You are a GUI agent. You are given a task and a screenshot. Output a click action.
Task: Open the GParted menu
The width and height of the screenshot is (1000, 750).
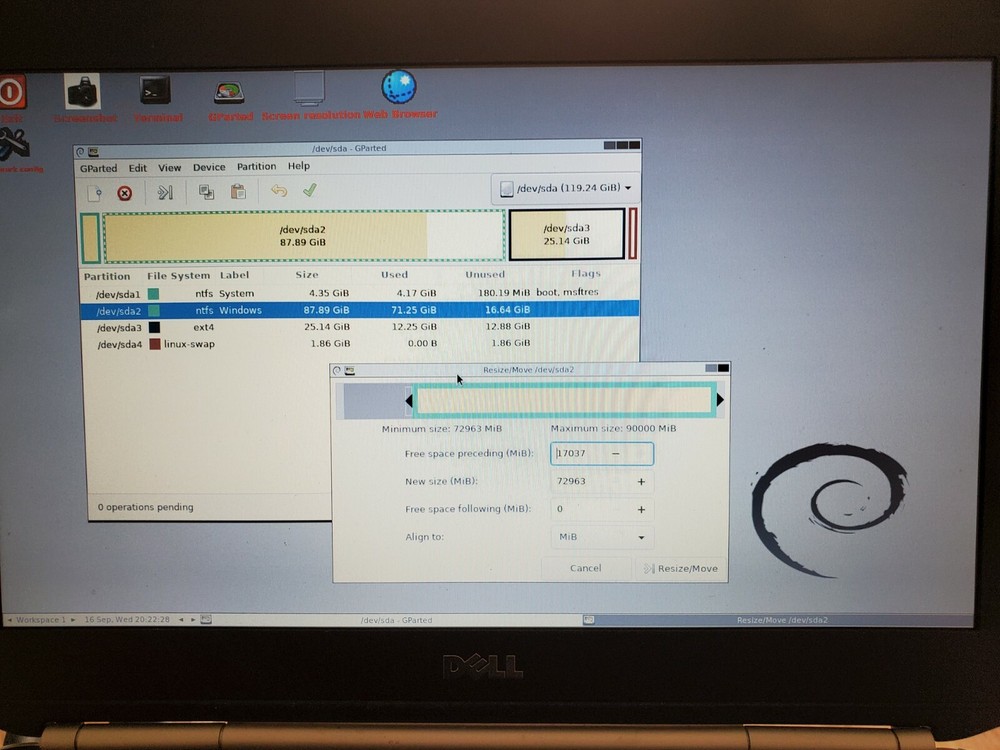[x=98, y=168]
